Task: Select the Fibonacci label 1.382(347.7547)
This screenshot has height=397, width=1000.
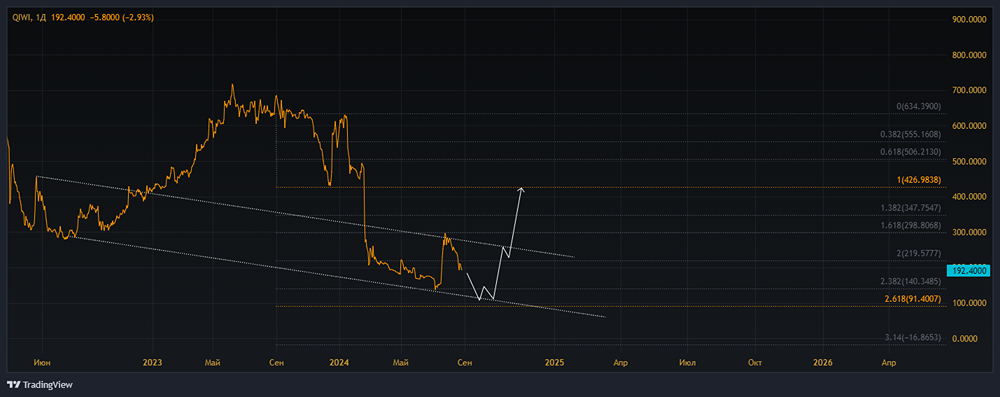Action: point(911,208)
